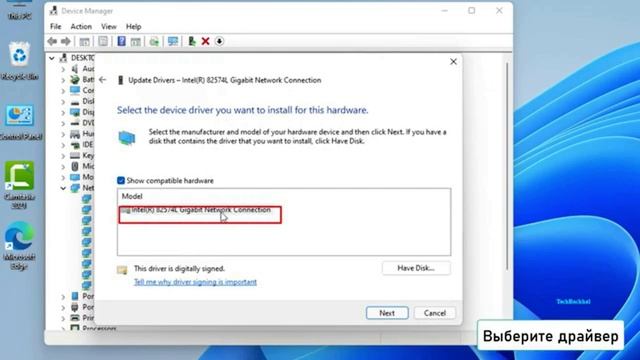
Task: Click the action pane toolbar icon beside Help icon
Action: pos(136,41)
